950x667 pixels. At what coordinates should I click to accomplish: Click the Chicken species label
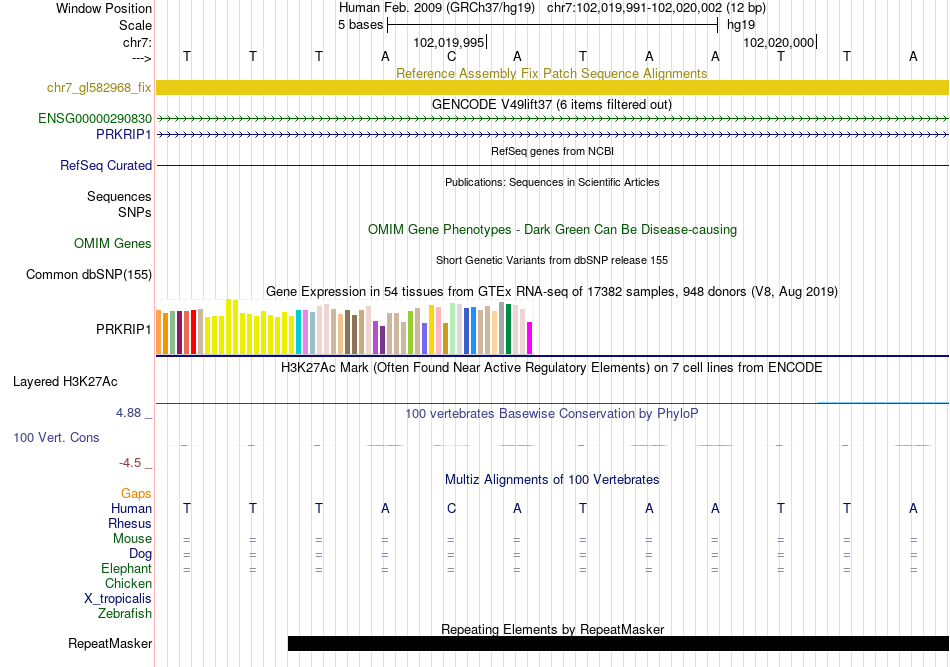128,583
